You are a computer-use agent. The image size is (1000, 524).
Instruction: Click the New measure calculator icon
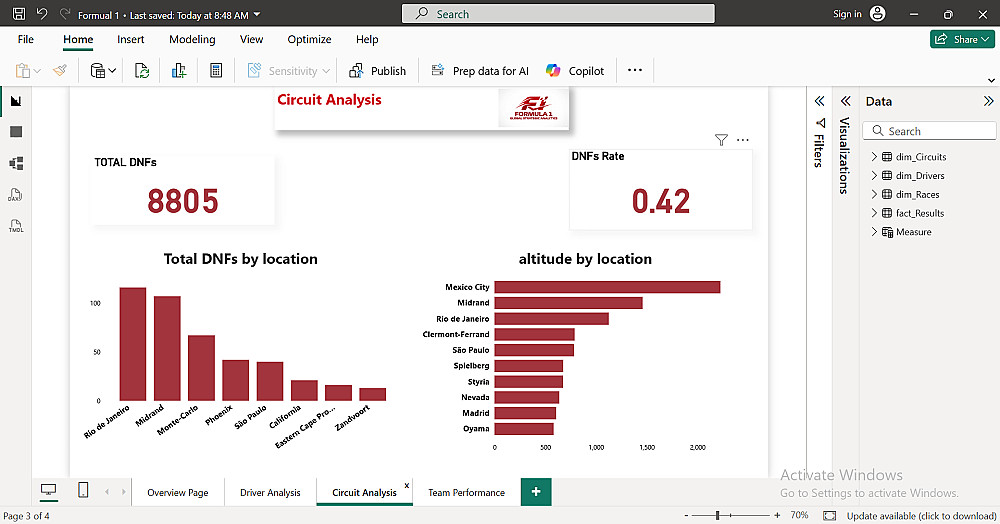(216, 71)
